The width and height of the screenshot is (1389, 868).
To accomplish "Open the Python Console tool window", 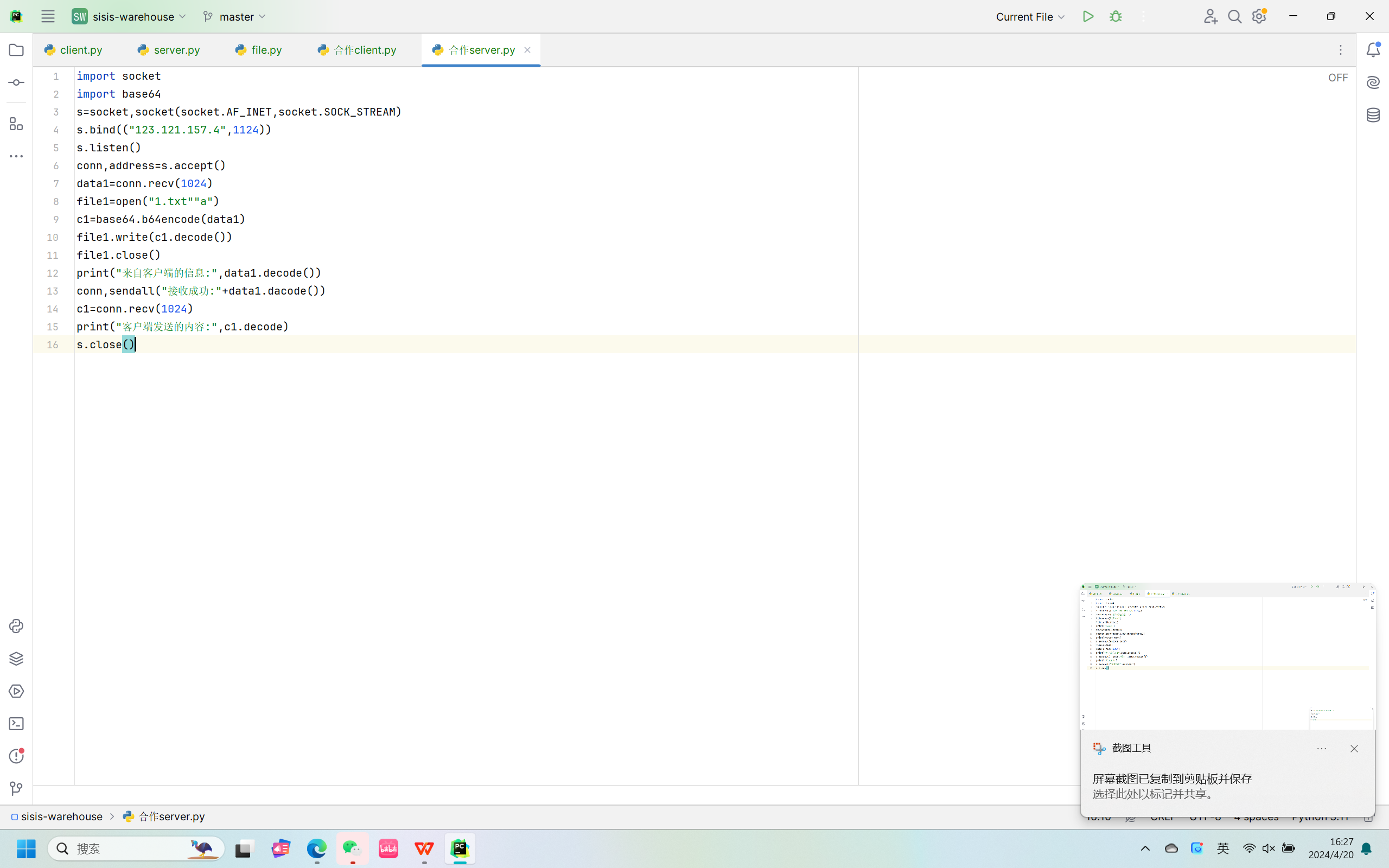I will click(x=16, y=626).
